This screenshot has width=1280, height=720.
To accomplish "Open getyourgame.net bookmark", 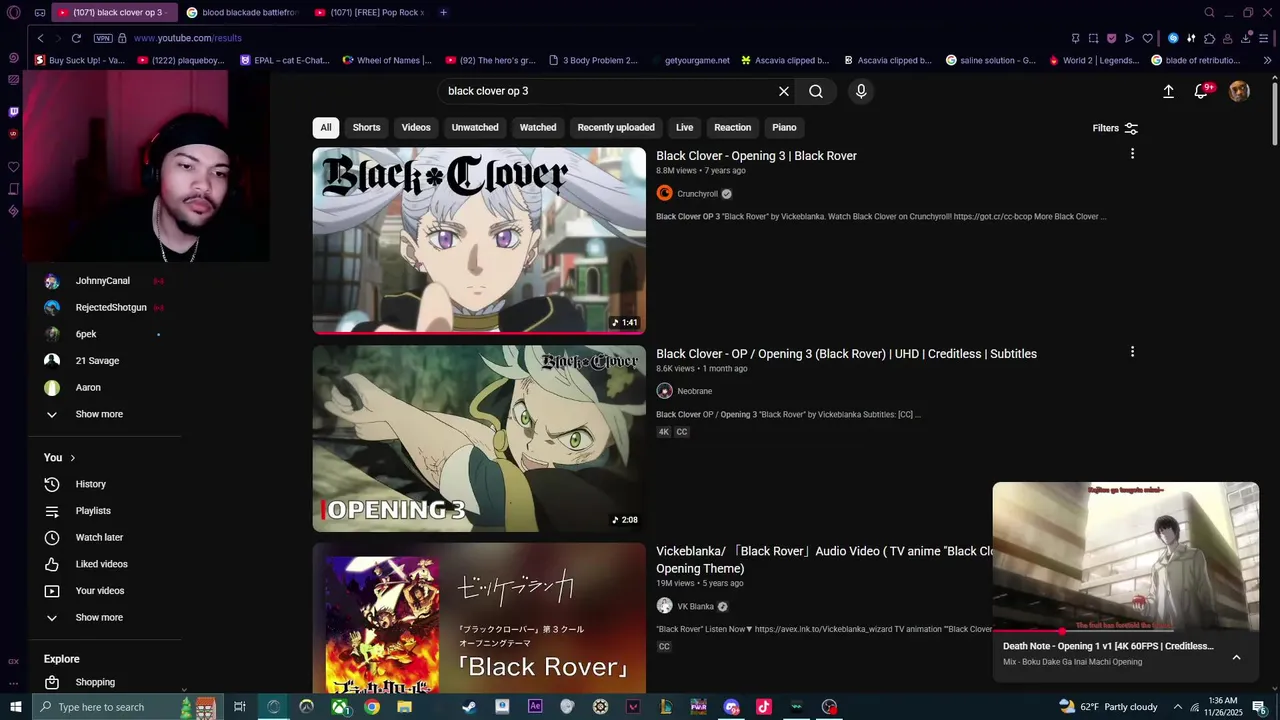I will pyautogui.click(x=690, y=60).
